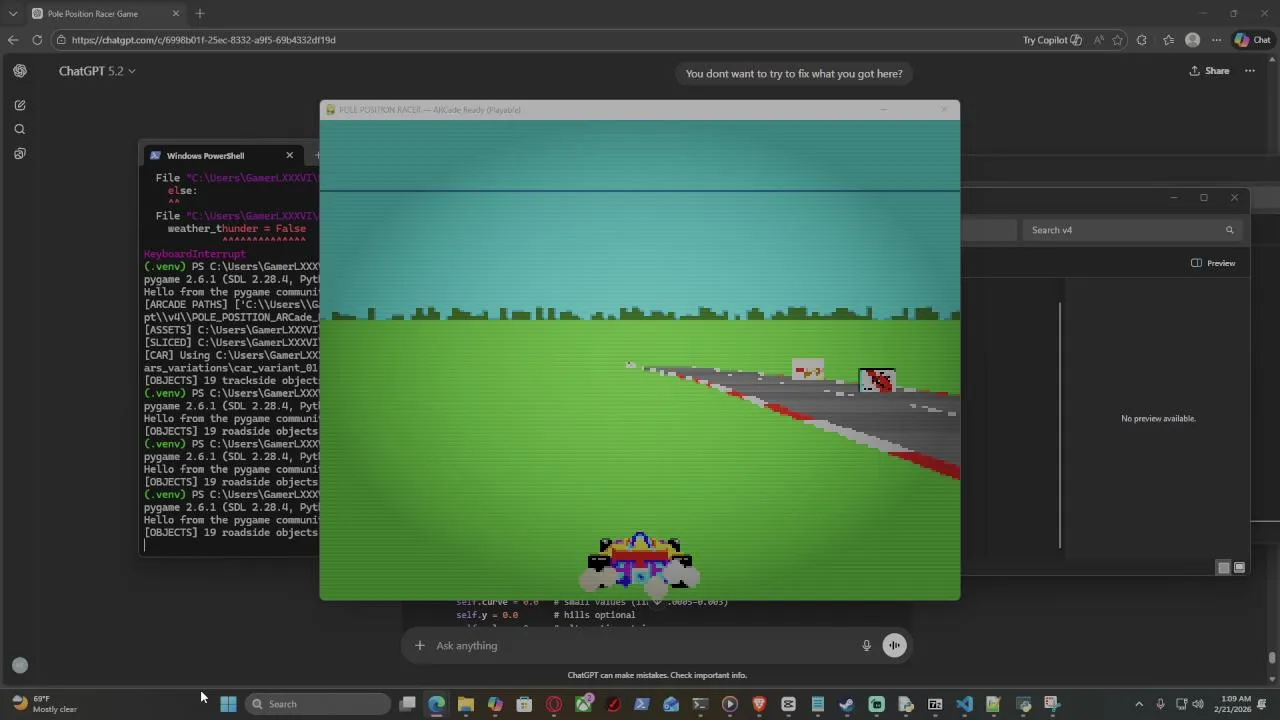The width and height of the screenshot is (1280, 720).
Task: Start dictation with microphone icon
Action: pyautogui.click(x=866, y=645)
